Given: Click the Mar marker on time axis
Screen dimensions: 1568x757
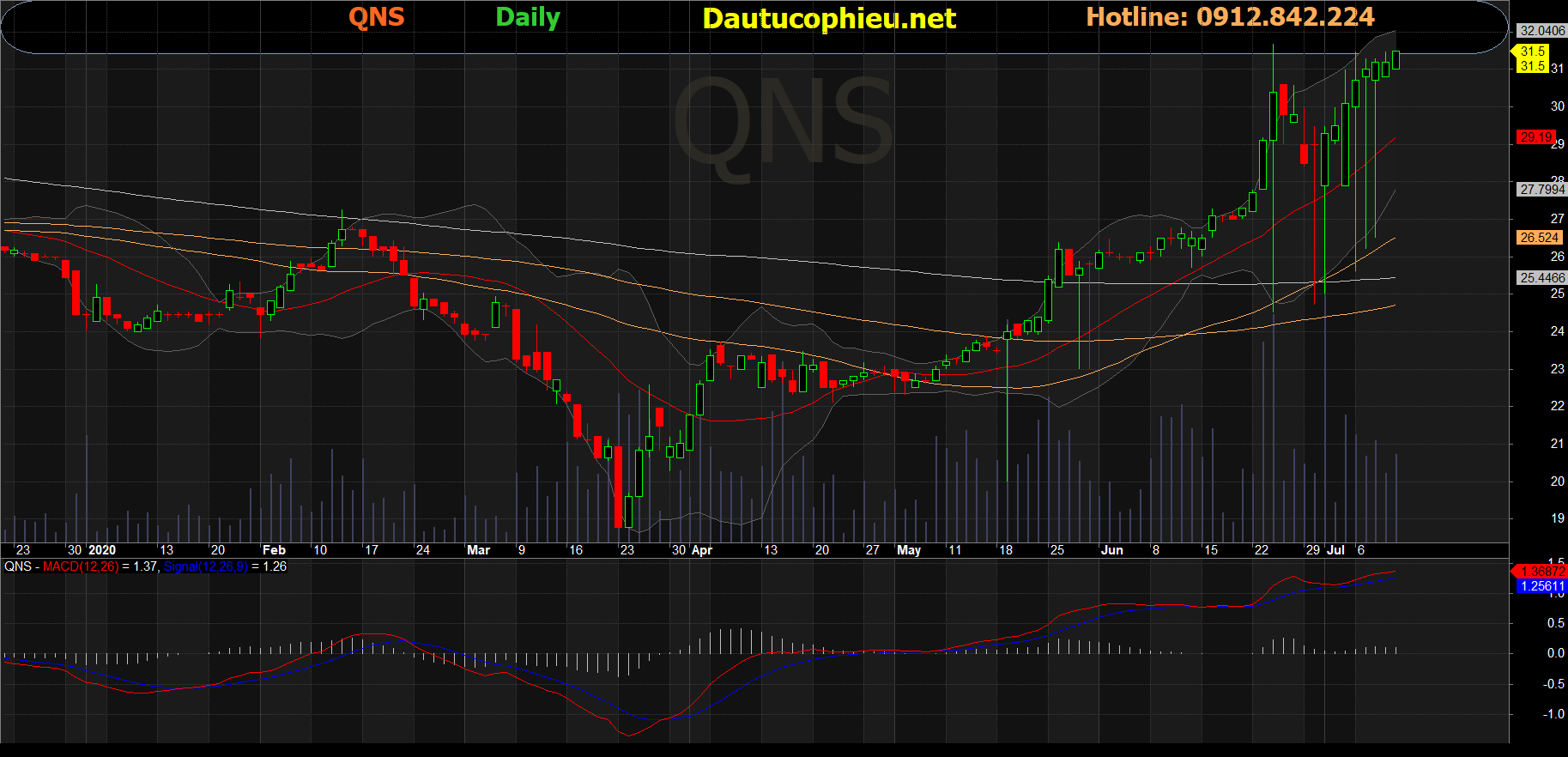Looking at the screenshot, I should click(478, 550).
